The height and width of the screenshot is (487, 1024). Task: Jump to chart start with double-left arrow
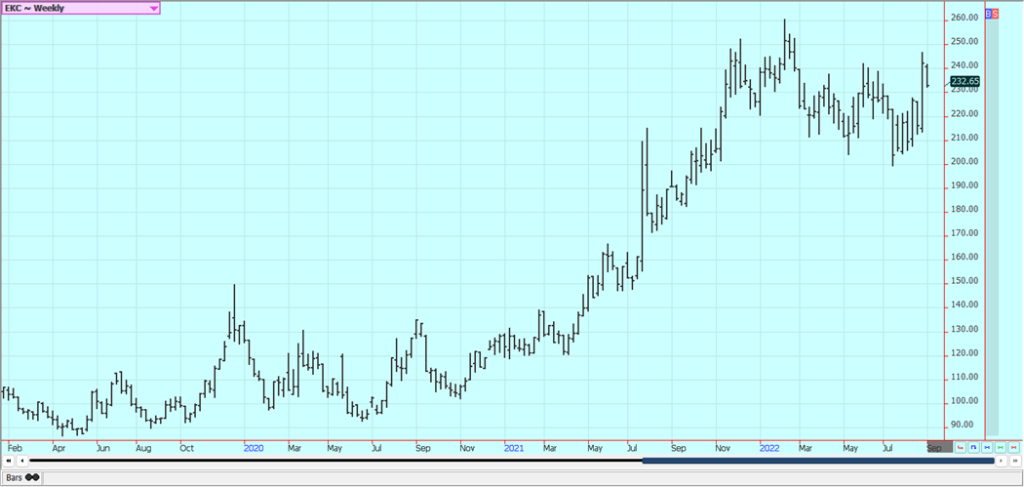coord(8,461)
